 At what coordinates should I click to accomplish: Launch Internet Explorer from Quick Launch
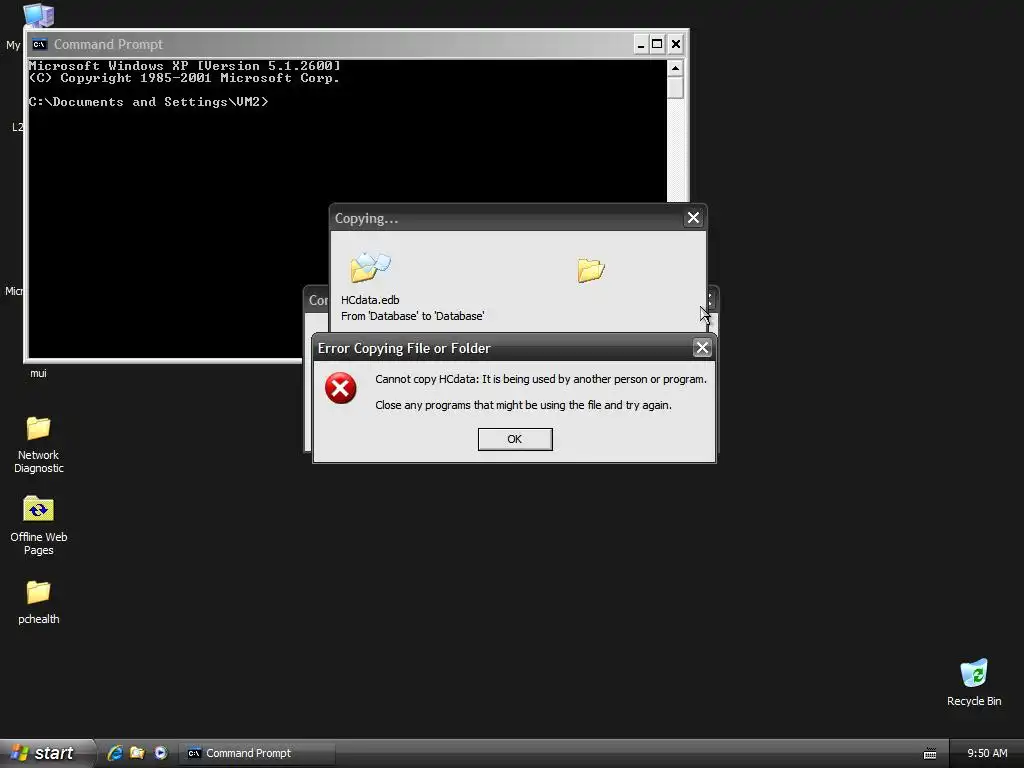point(115,753)
